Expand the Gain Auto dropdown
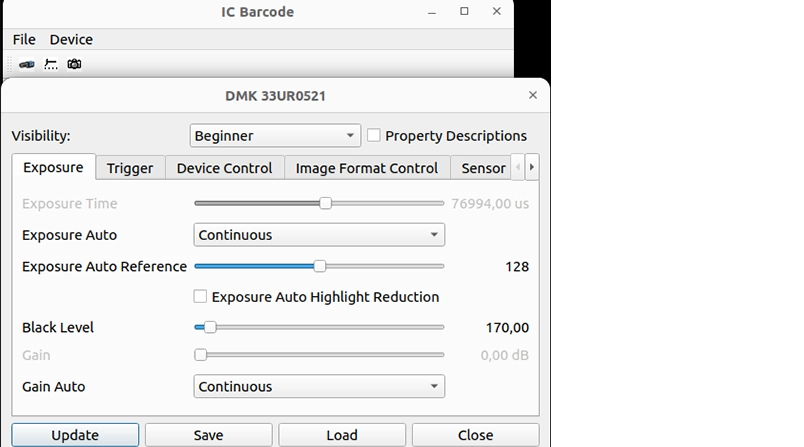The height and width of the screenshot is (447, 804). [318, 386]
